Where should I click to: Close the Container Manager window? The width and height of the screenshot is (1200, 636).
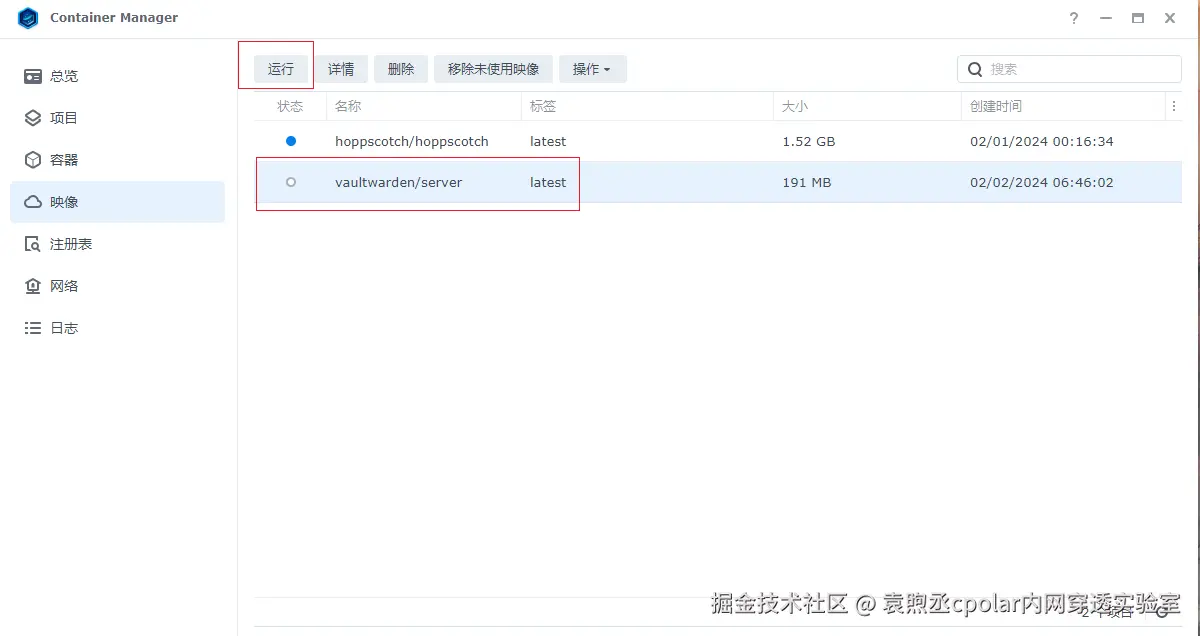tap(1170, 18)
